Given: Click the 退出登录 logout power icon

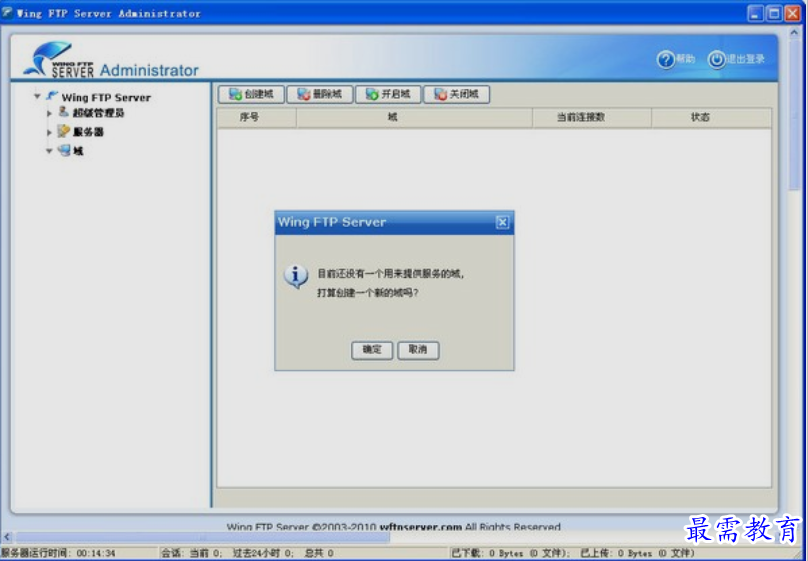Looking at the screenshot, I should [716, 60].
